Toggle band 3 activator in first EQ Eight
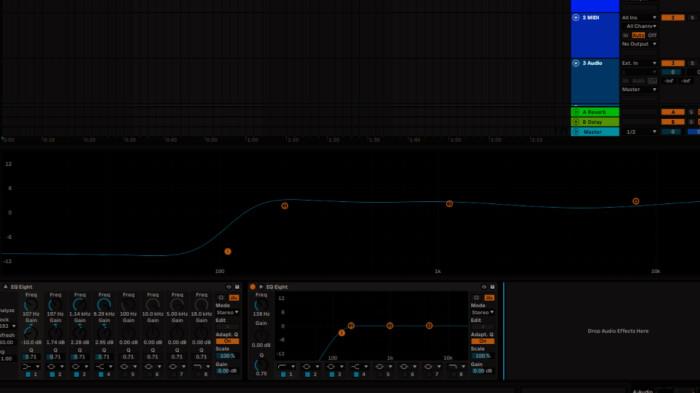This screenshot has height=393, width=700. [x=77, y=374]
